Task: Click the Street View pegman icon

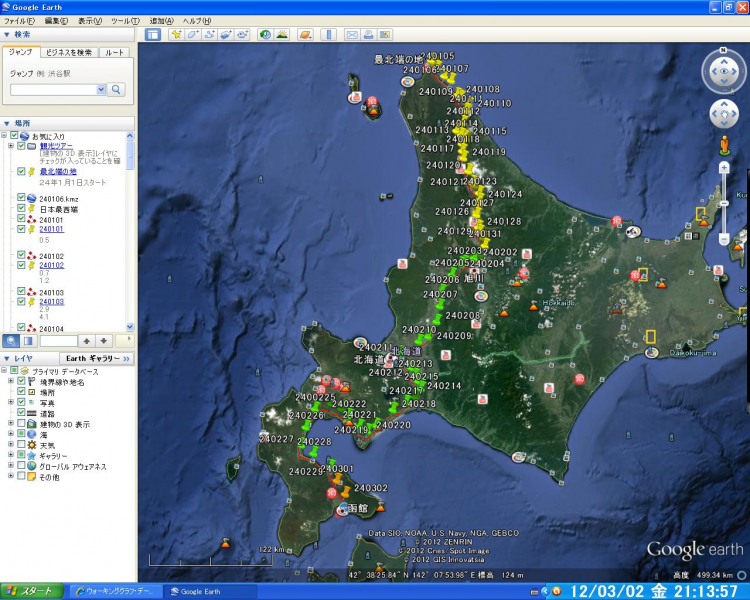Action: click(725, 145)
